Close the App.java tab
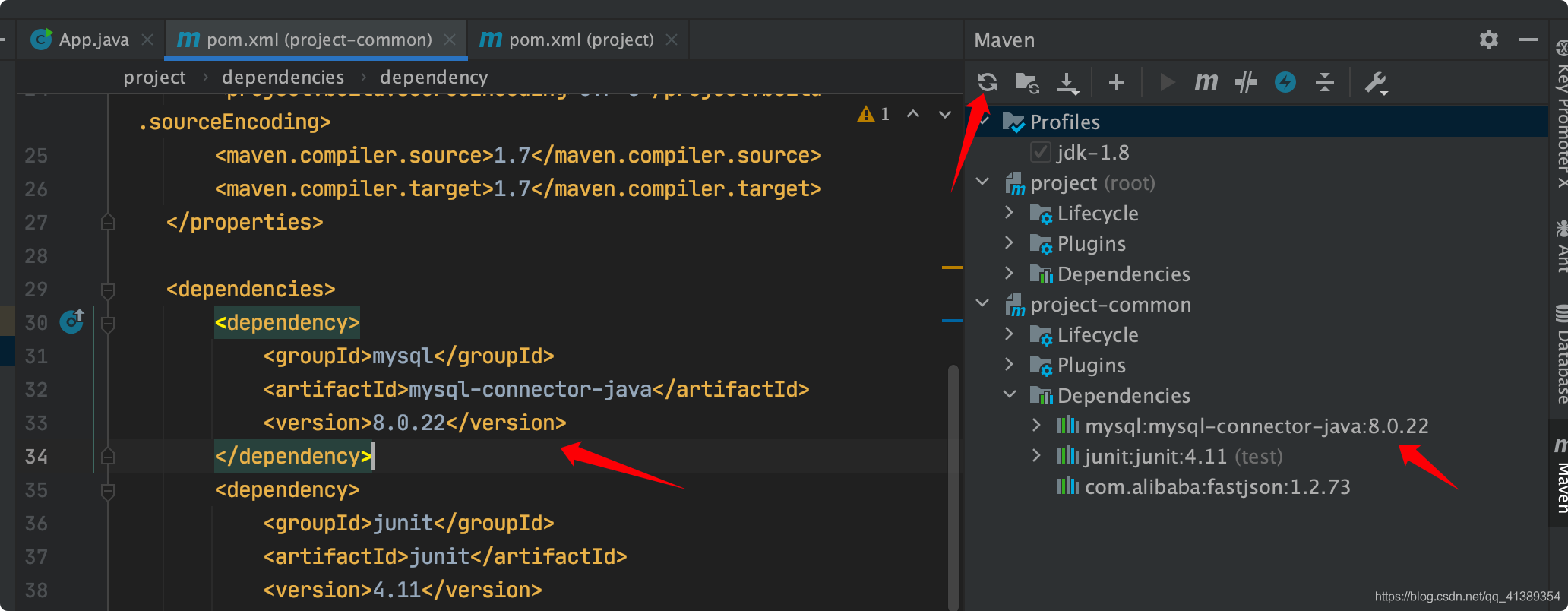This screenshot has width=1568, height=611. click(x=148, y=40)
